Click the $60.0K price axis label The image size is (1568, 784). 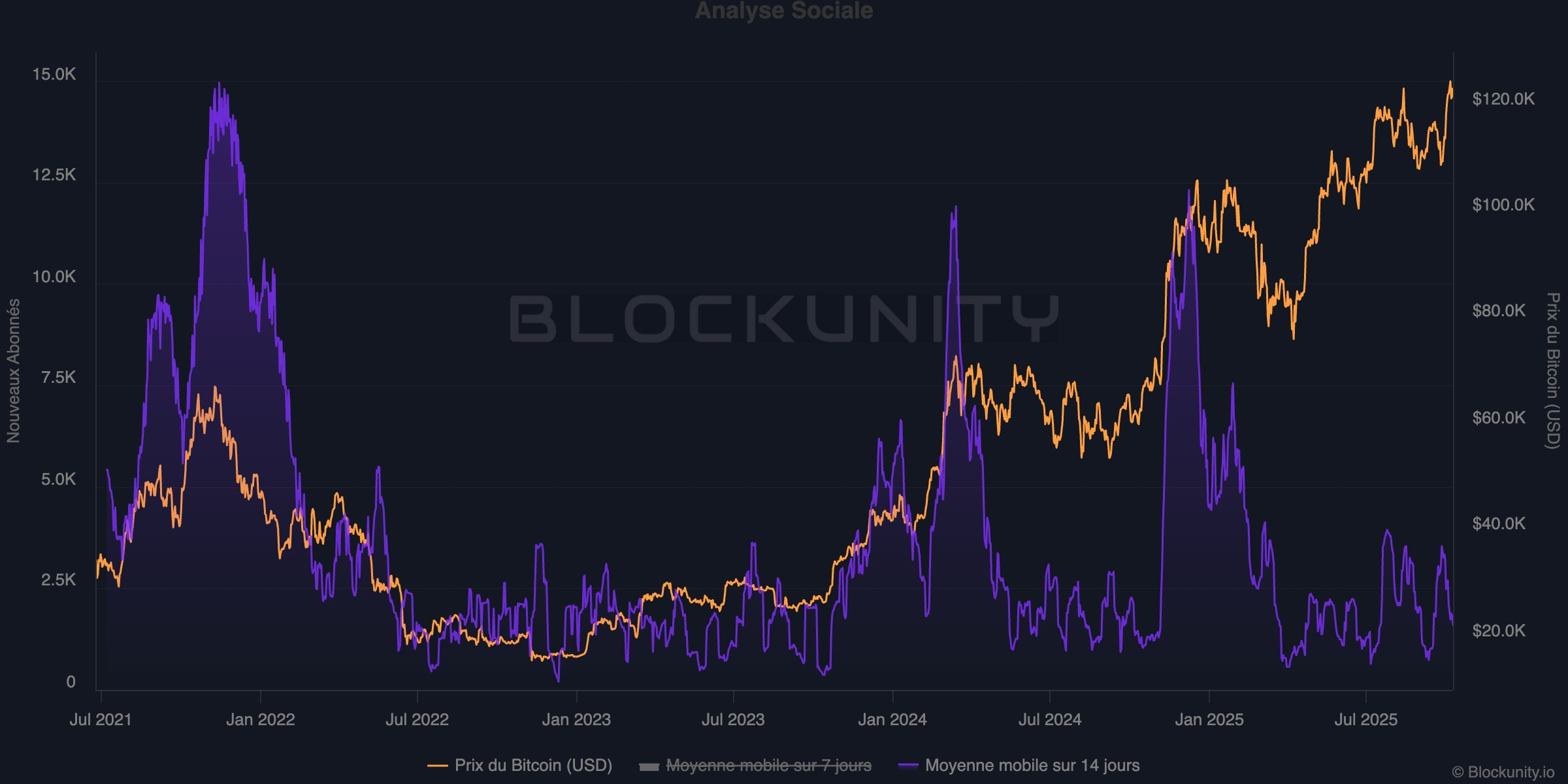(x=1499, y=417)
